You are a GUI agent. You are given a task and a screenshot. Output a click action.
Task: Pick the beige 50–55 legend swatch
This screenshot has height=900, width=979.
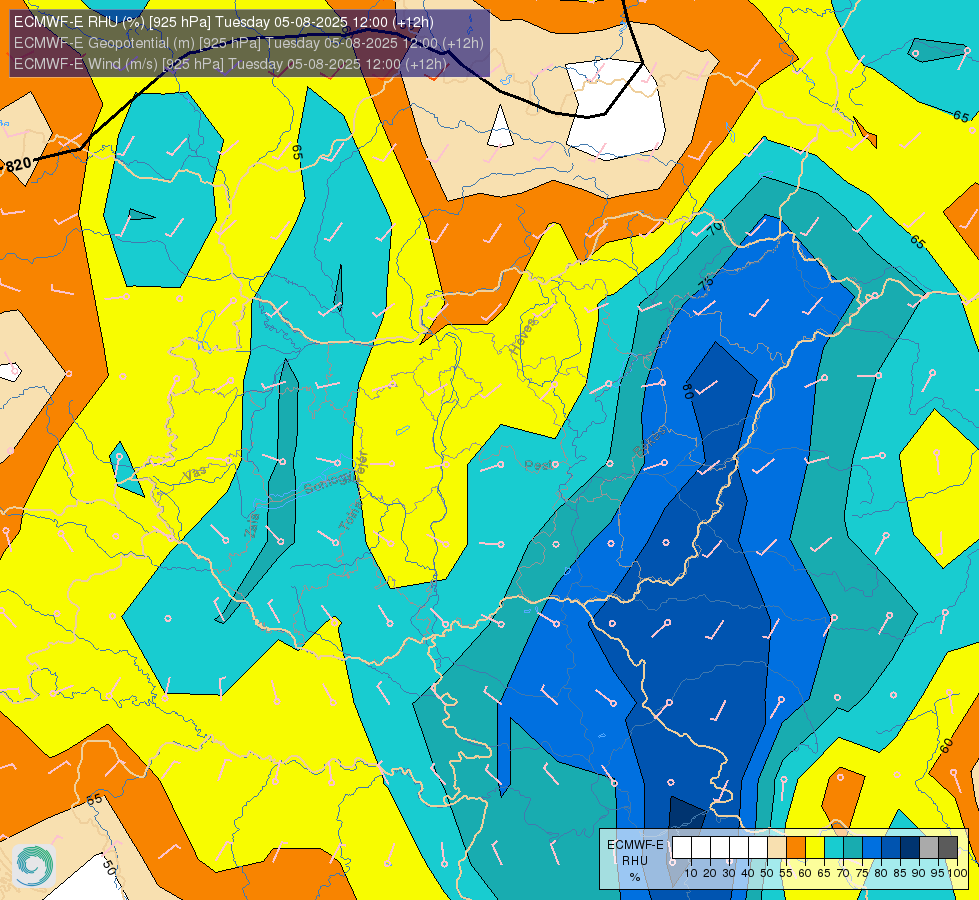(777, 848)
